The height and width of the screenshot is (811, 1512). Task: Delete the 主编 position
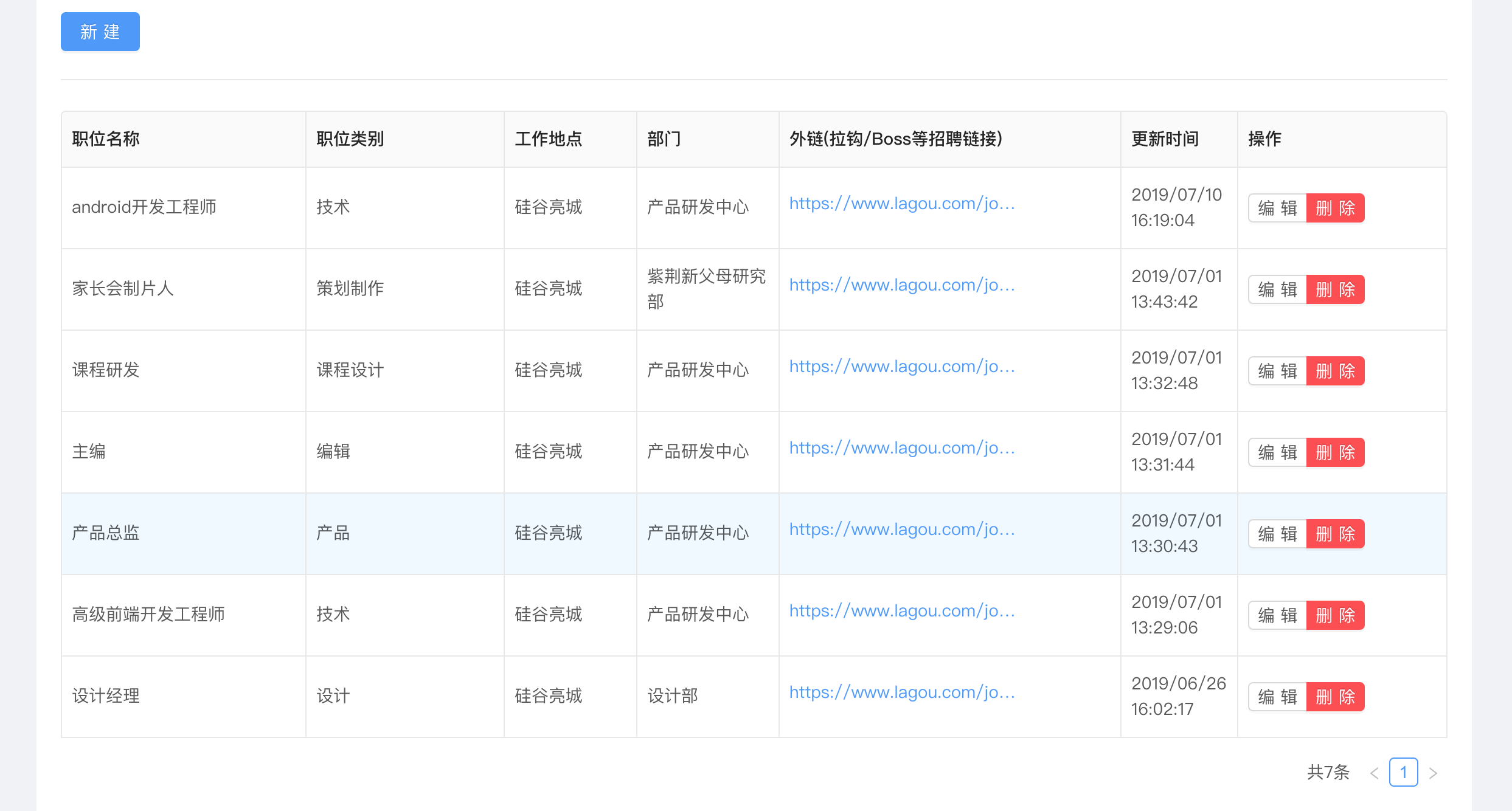point(1335,452)
